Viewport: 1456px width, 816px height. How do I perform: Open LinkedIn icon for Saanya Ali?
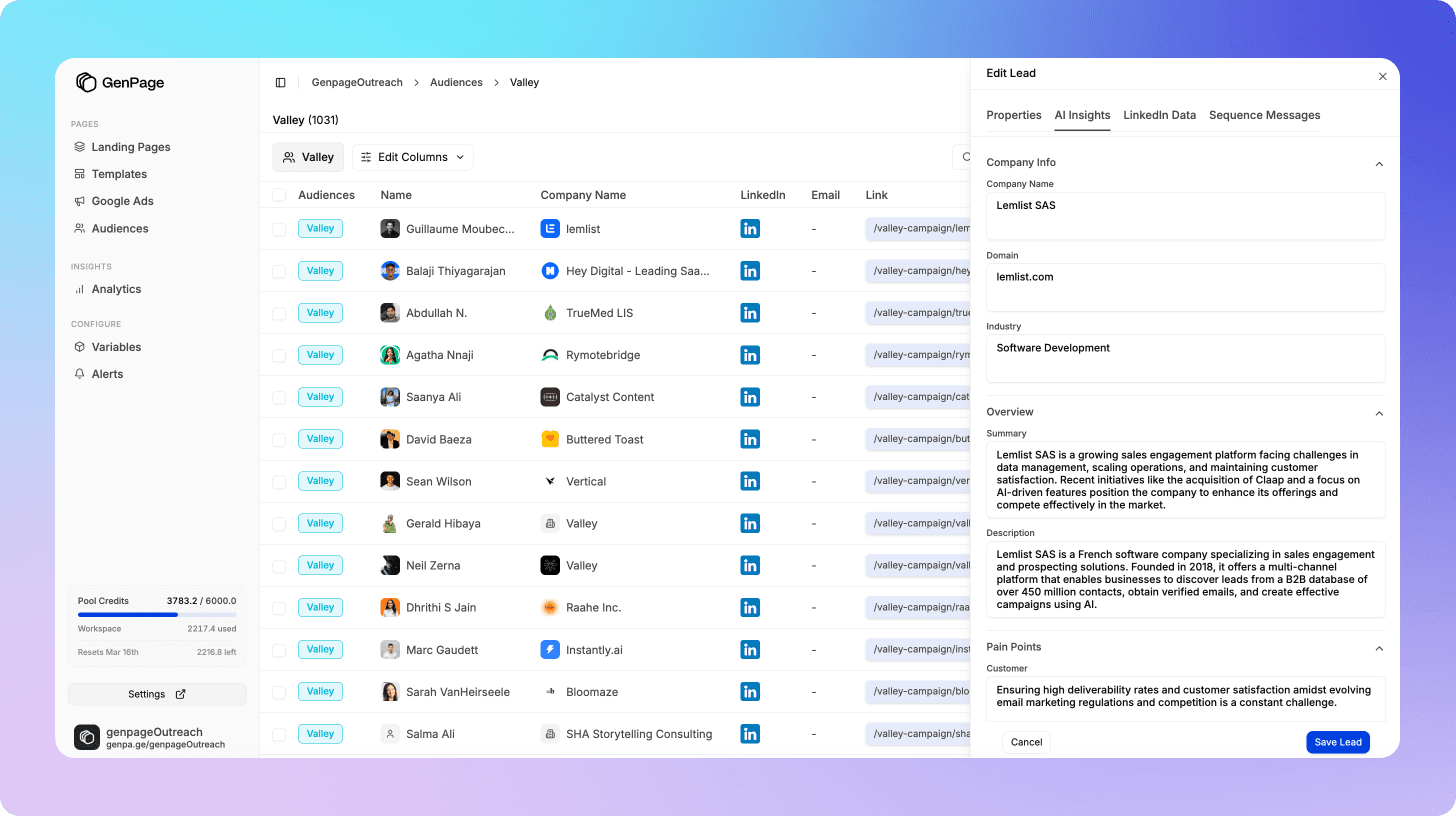(x=750, y=397)
